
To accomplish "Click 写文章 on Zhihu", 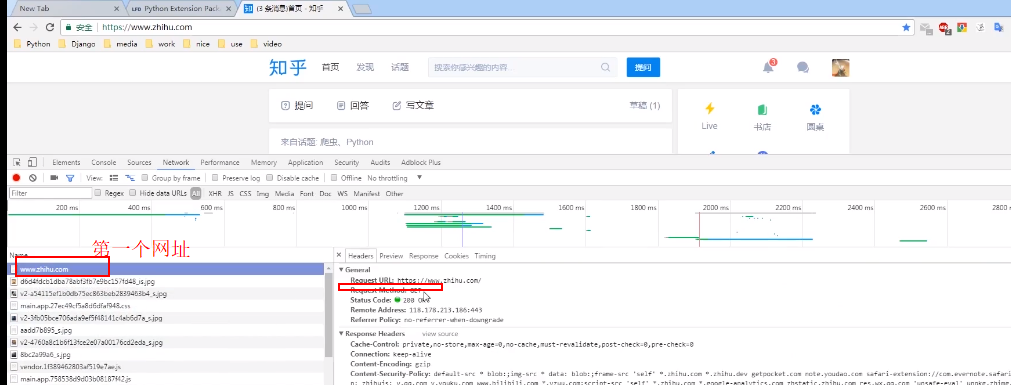I will (413, 105).
